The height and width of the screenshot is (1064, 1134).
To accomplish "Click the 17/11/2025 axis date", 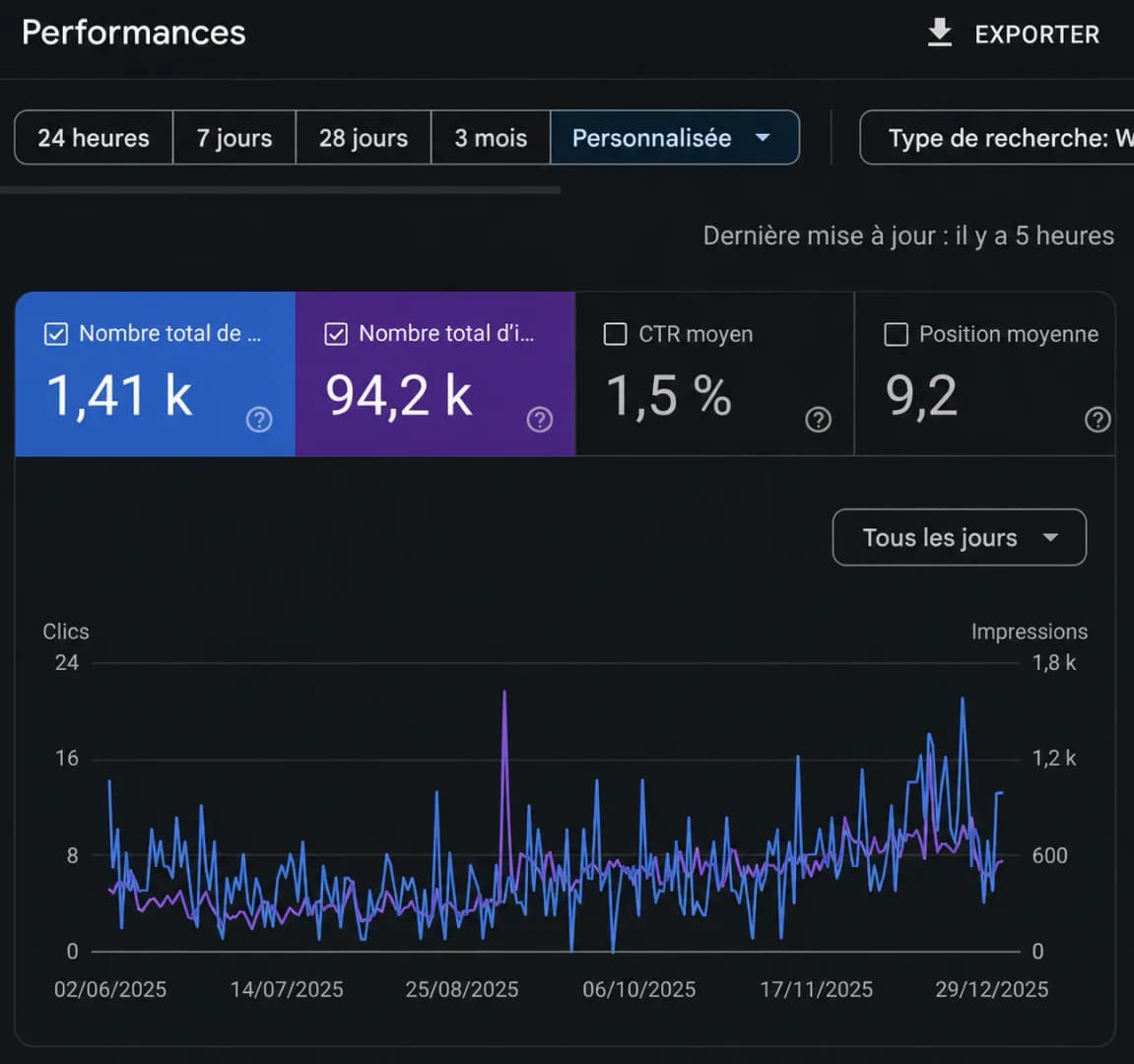I will (816, 989).
